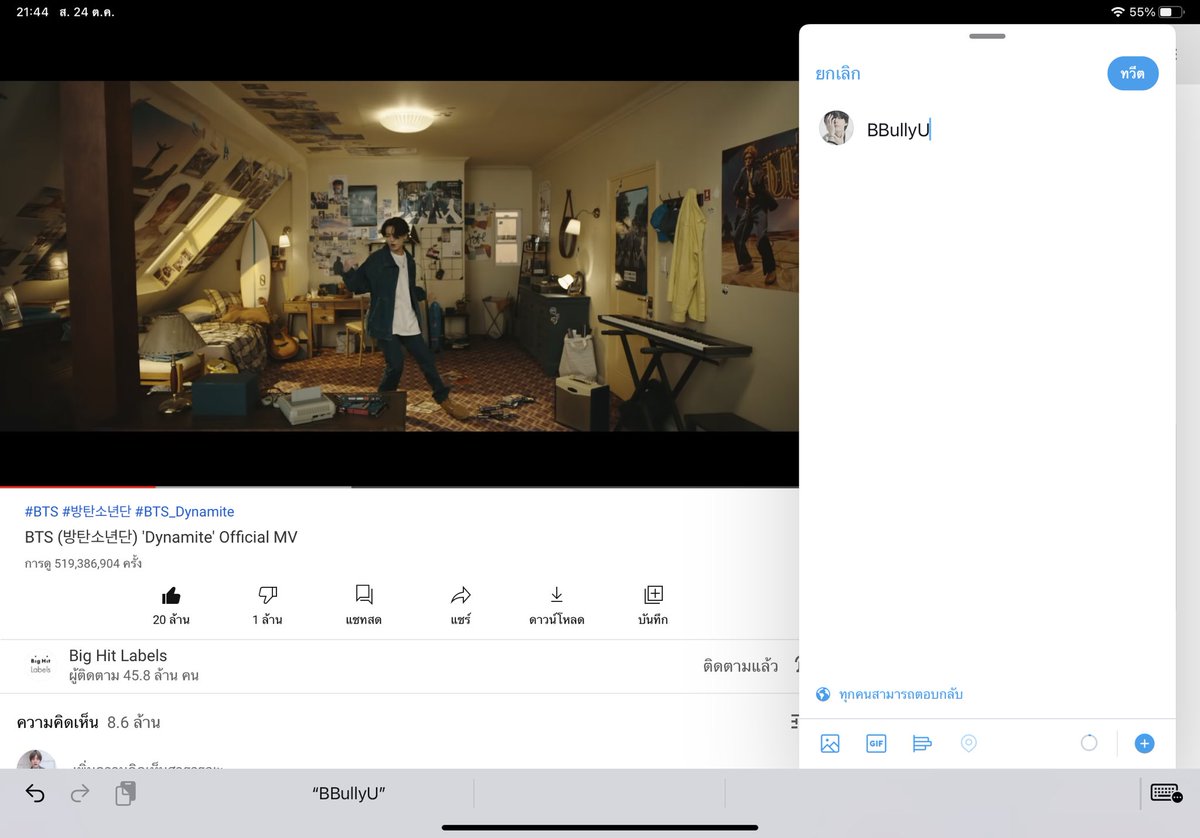
Task: Tap the sheet grabber handle on composer
Action: [x=987, y=36]
